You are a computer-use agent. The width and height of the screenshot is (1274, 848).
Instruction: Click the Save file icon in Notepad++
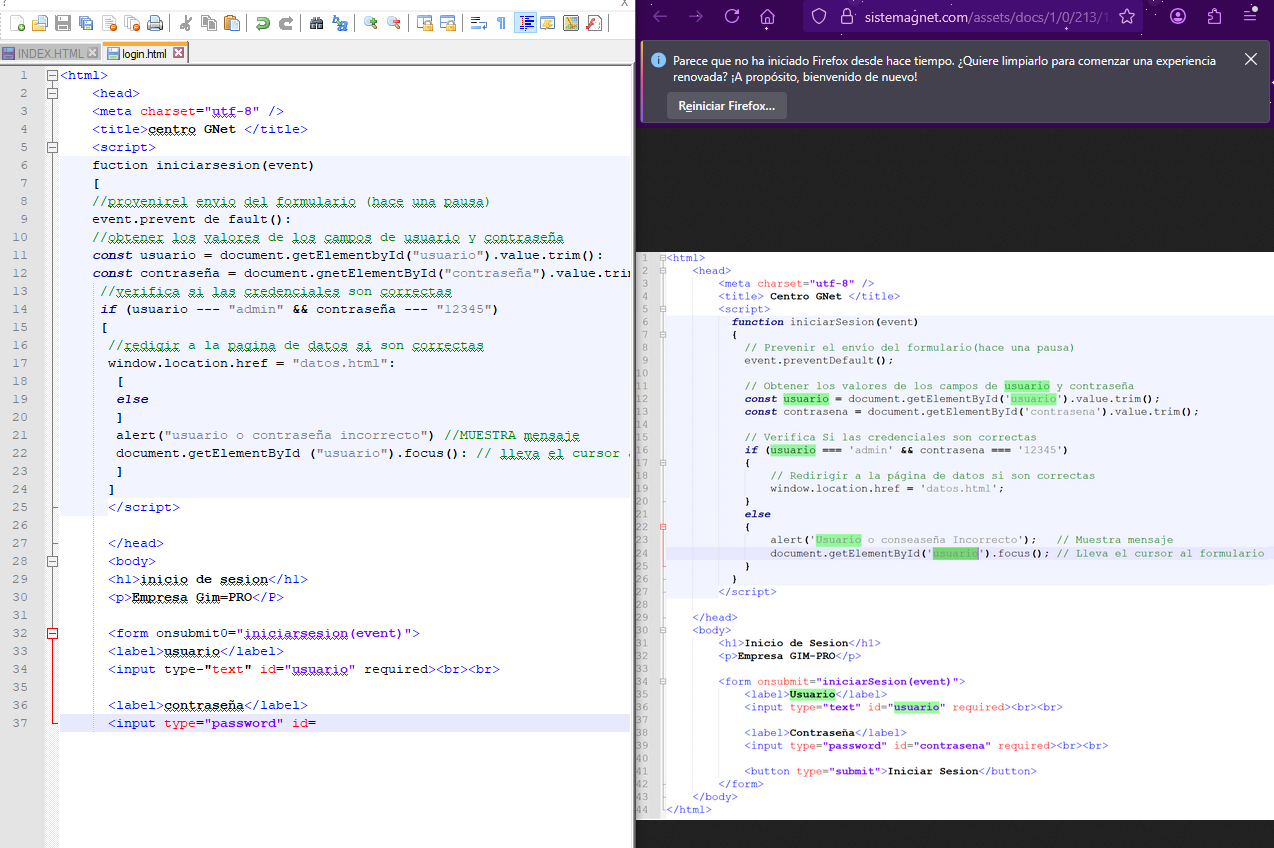click(62, 23)
